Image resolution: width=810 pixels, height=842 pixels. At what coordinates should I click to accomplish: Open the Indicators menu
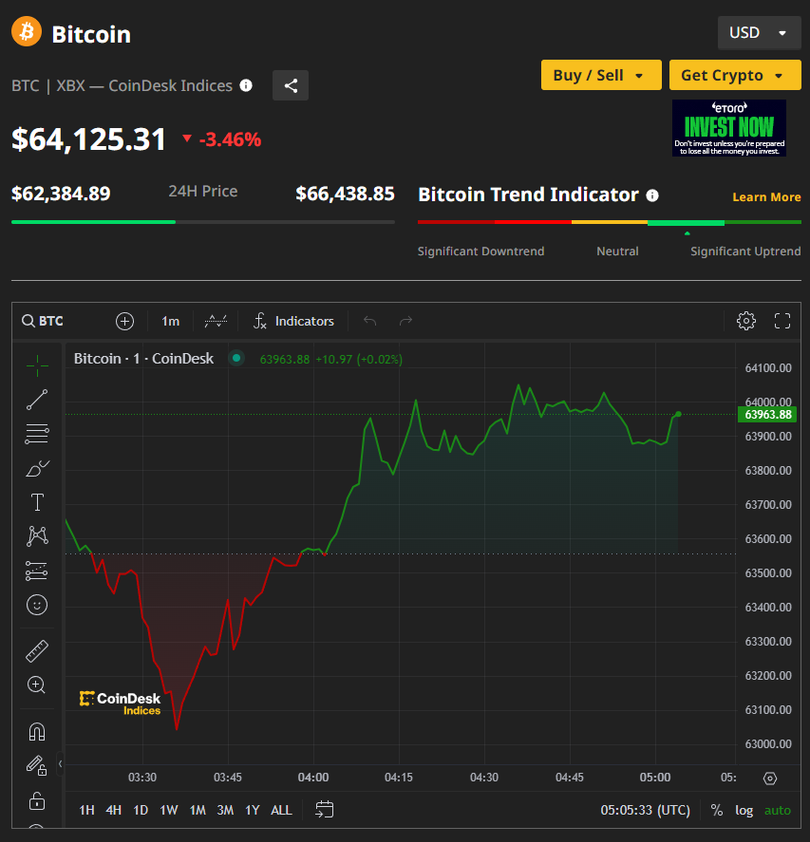pyautogui.click(x=293, y=321)
